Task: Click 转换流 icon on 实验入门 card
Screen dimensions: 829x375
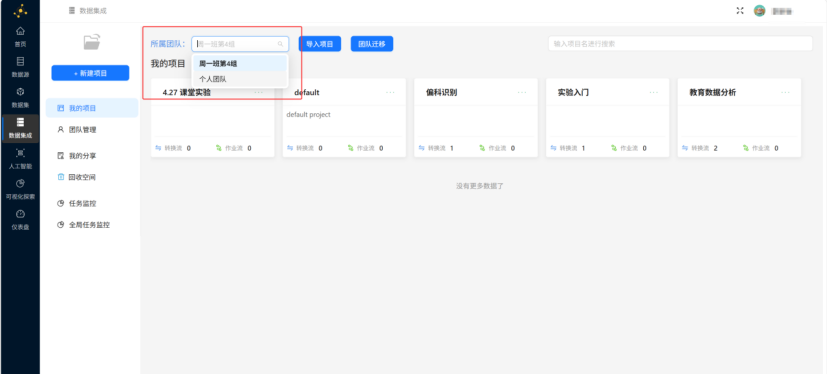Action: click(553, 148)
